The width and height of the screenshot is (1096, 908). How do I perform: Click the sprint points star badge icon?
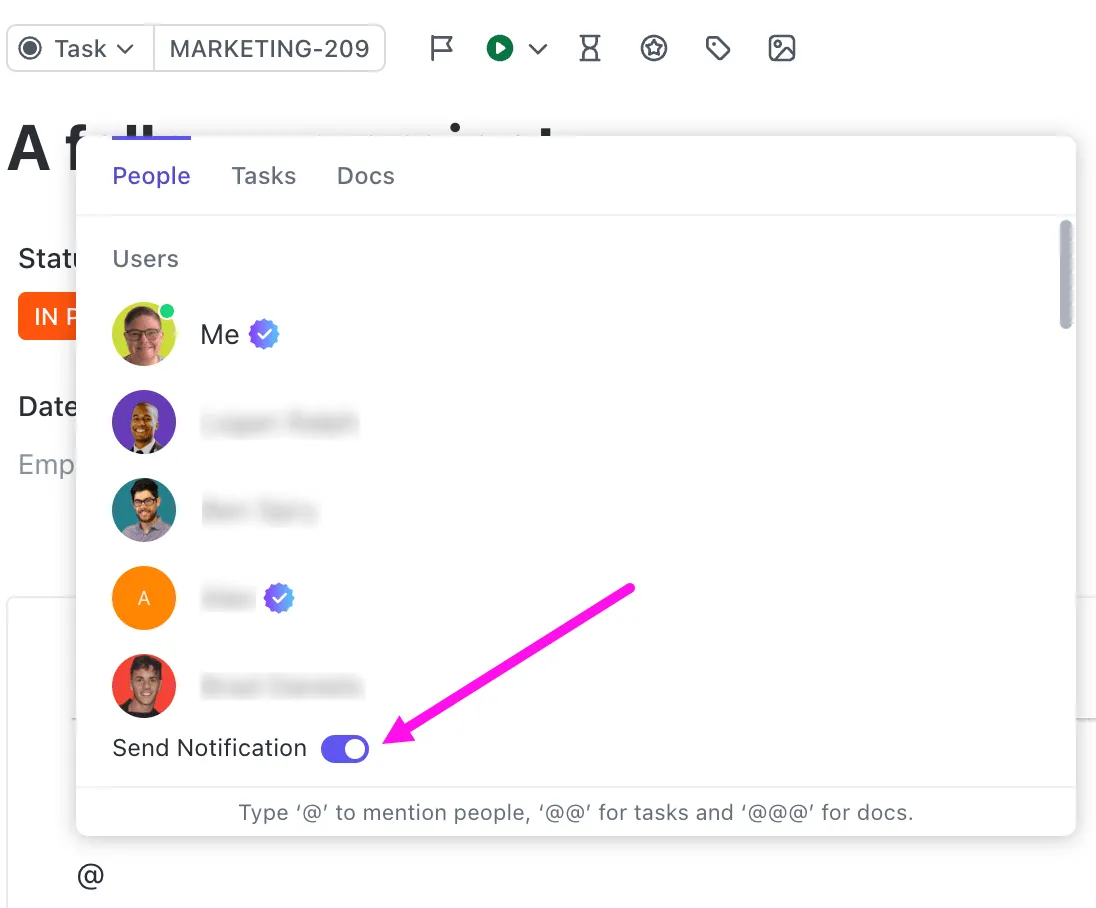click(x=654, y=48)
